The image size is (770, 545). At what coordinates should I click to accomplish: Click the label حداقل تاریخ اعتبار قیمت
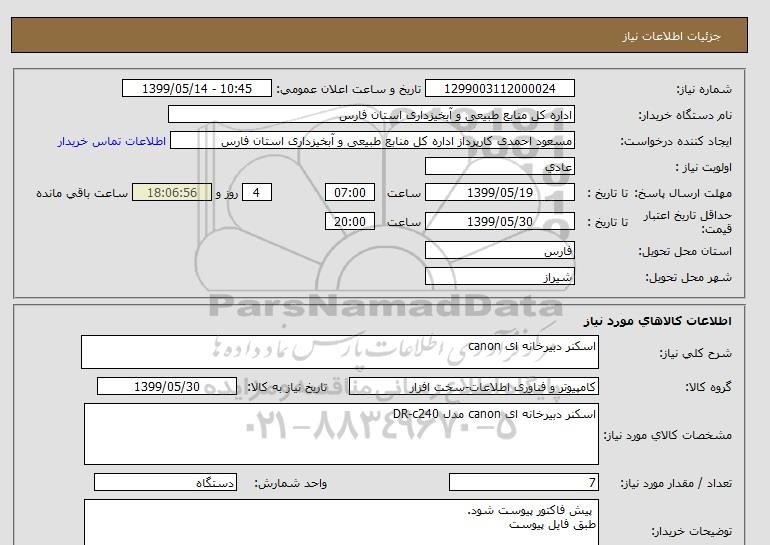[688, 222]
